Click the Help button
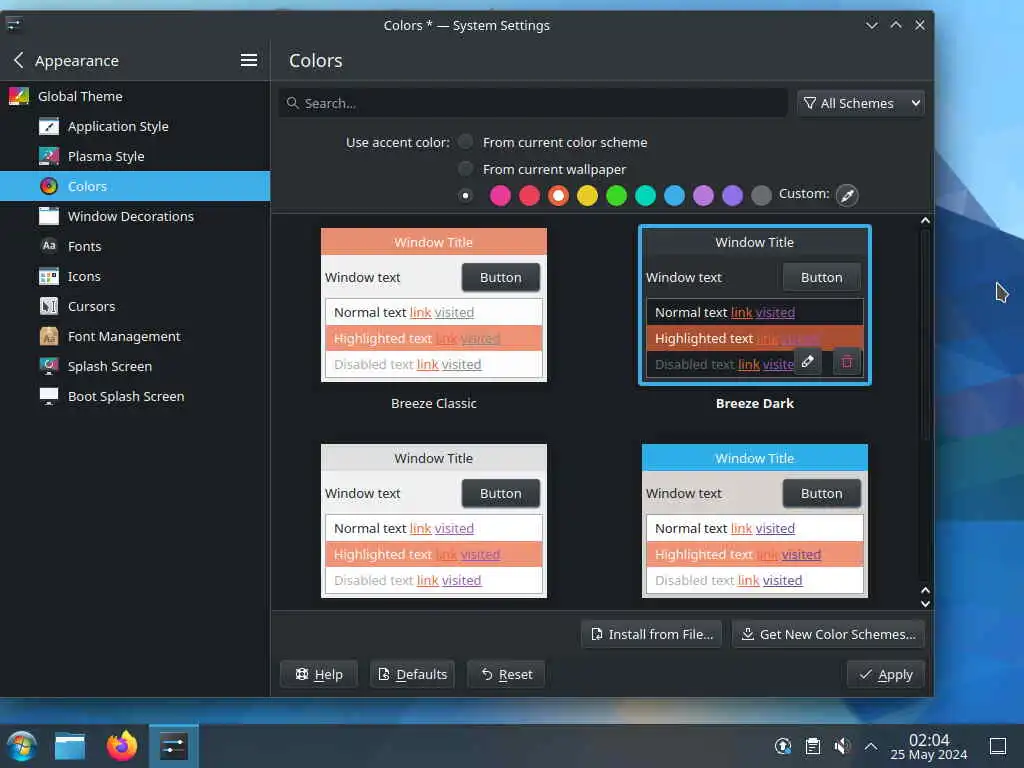This screenshot has width=1024, height=768. click(319, 674)
